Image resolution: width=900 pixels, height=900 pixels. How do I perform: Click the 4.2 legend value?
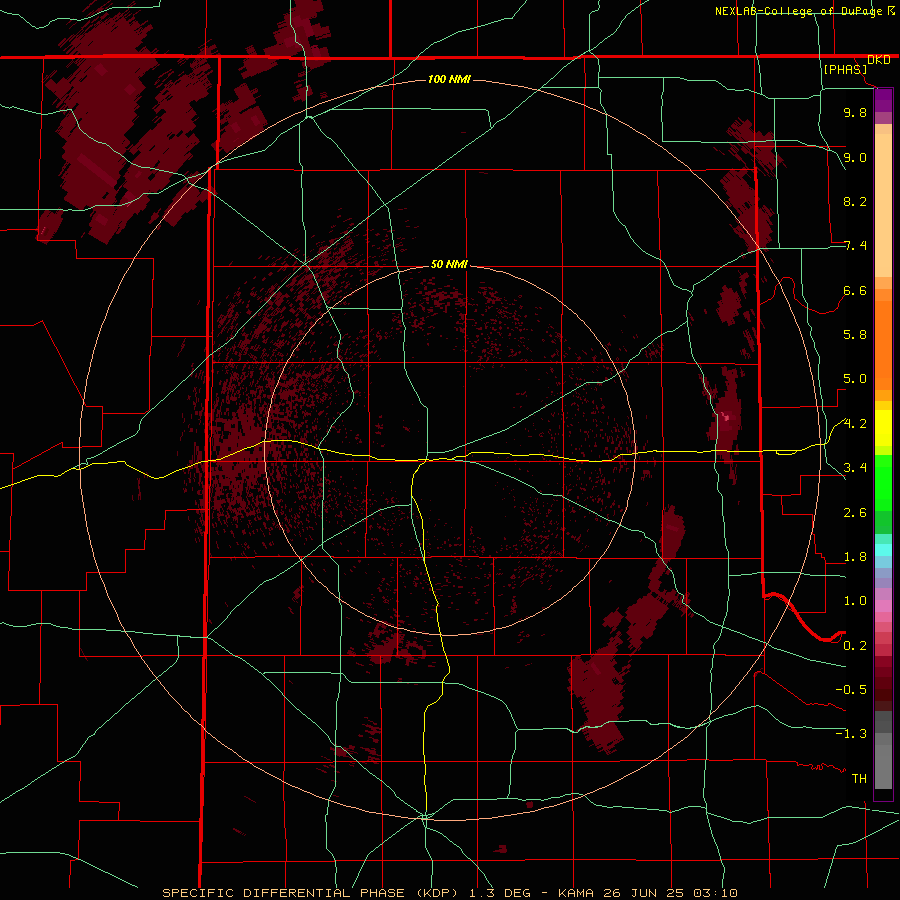pyautogui.click(x=855, y=424)
